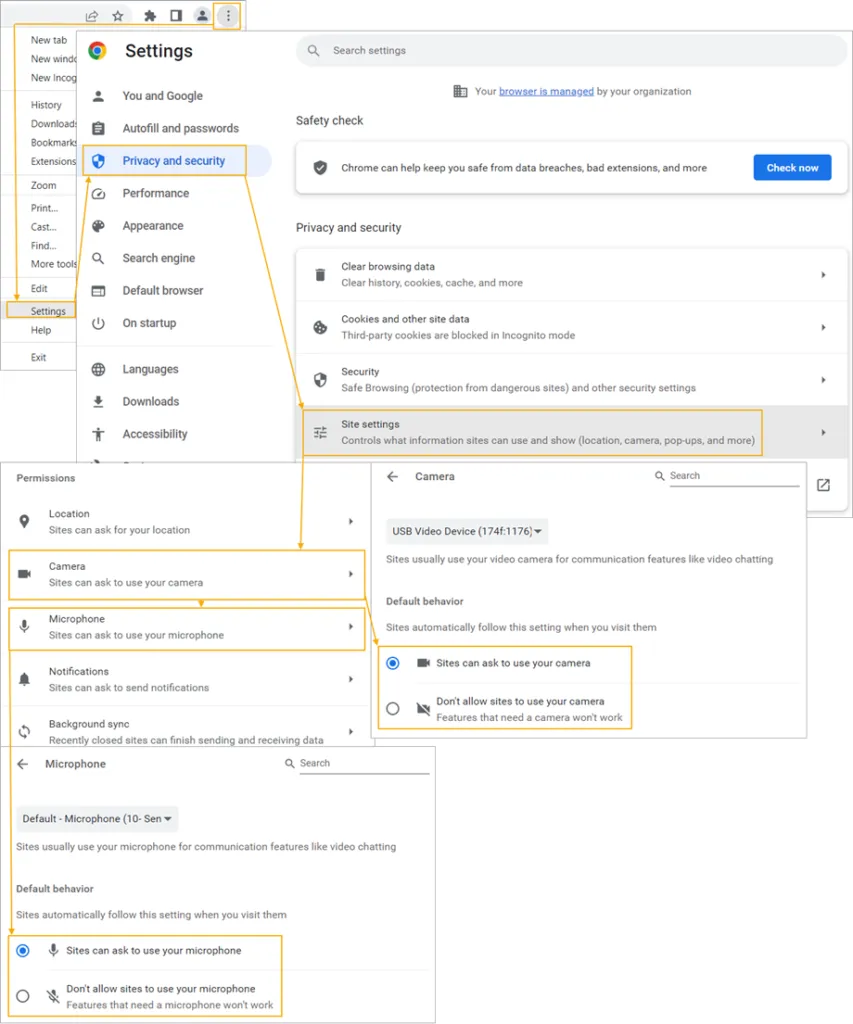This screenshot has width=853, height=1024.
Task: Expand the Site settings row arrow
Action: pyautogui.click(x=823, y=432)
